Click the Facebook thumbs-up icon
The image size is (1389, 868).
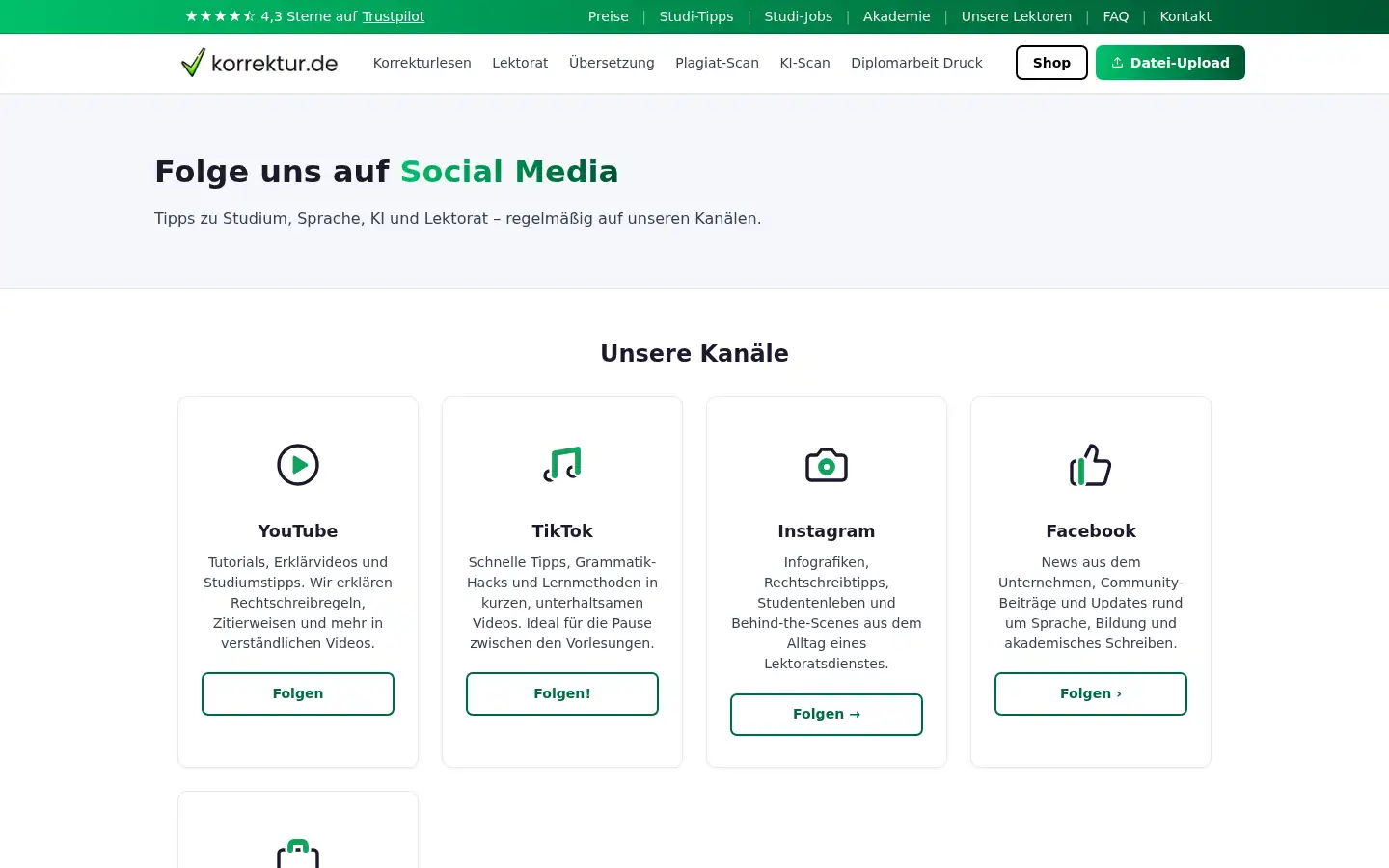click(1091, 465)
